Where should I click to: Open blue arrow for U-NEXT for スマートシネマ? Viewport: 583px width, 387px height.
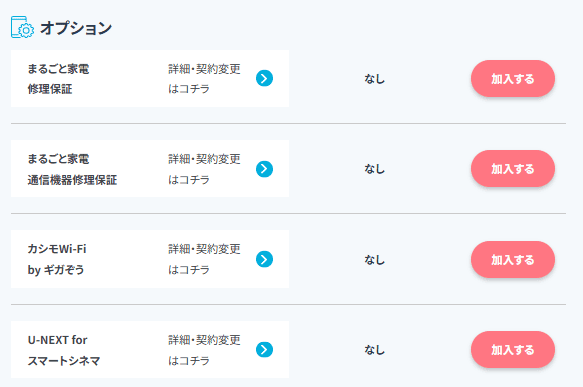264,349
